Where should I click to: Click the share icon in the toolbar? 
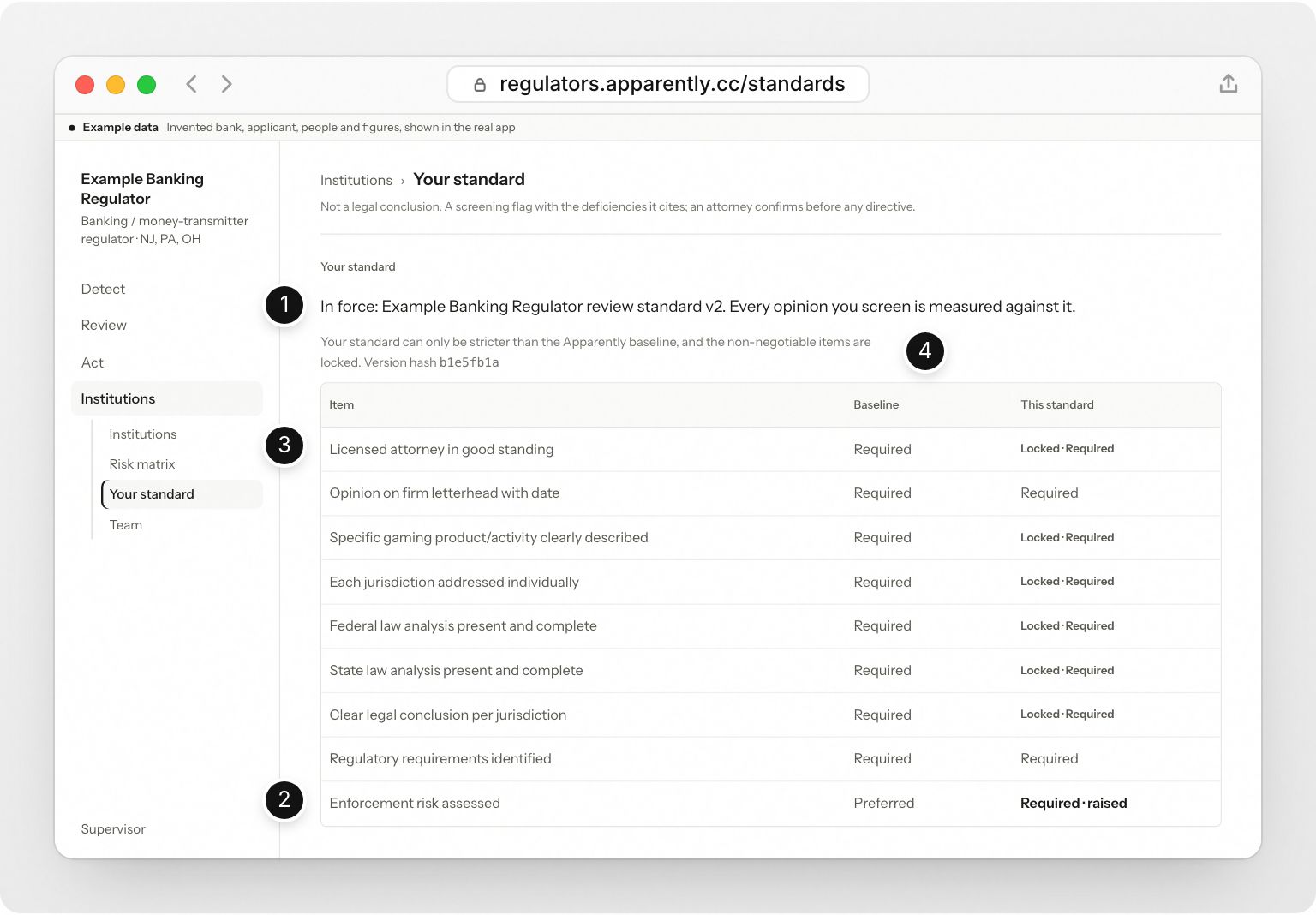pyautogui.click(x=1228, y=84)
